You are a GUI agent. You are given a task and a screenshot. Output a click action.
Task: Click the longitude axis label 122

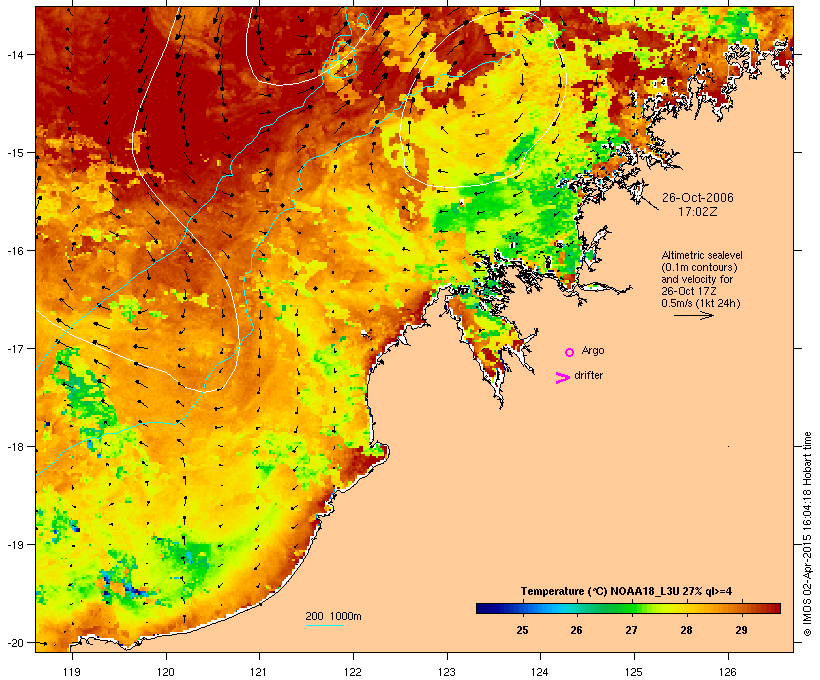tap(353, 672)
